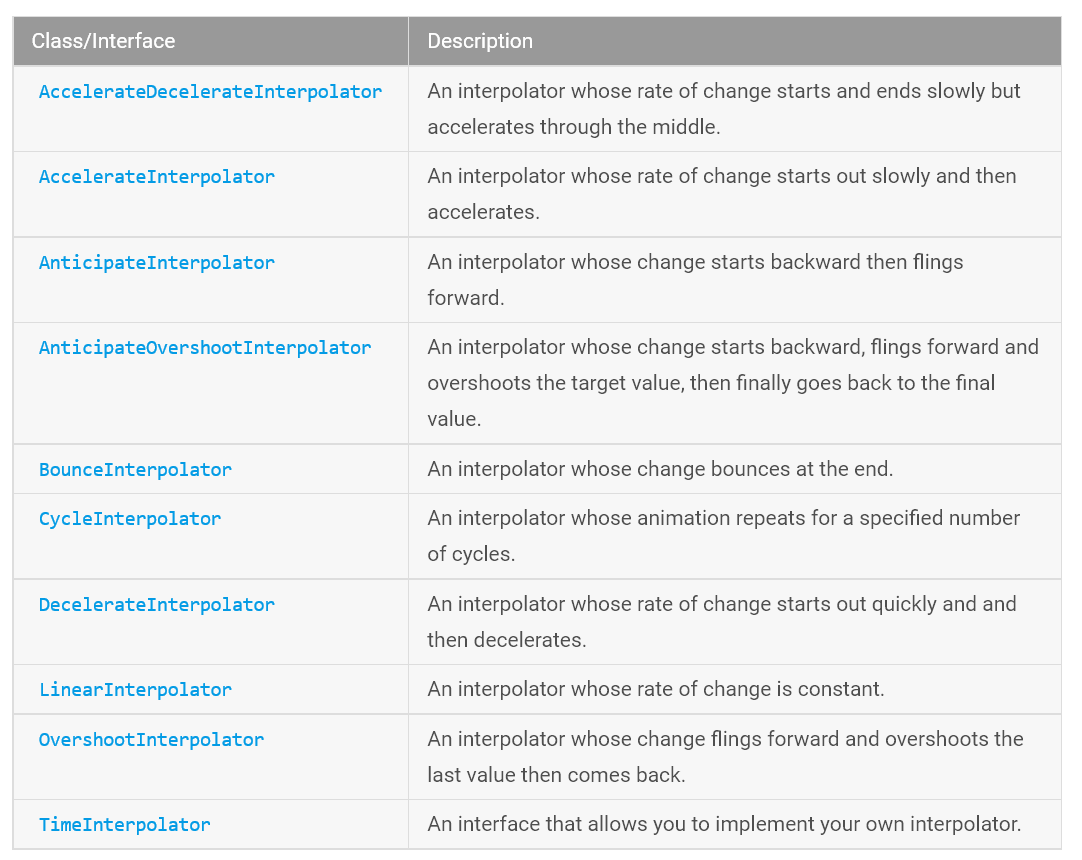Click the TimeInterpolator description text

coord(724,824)
